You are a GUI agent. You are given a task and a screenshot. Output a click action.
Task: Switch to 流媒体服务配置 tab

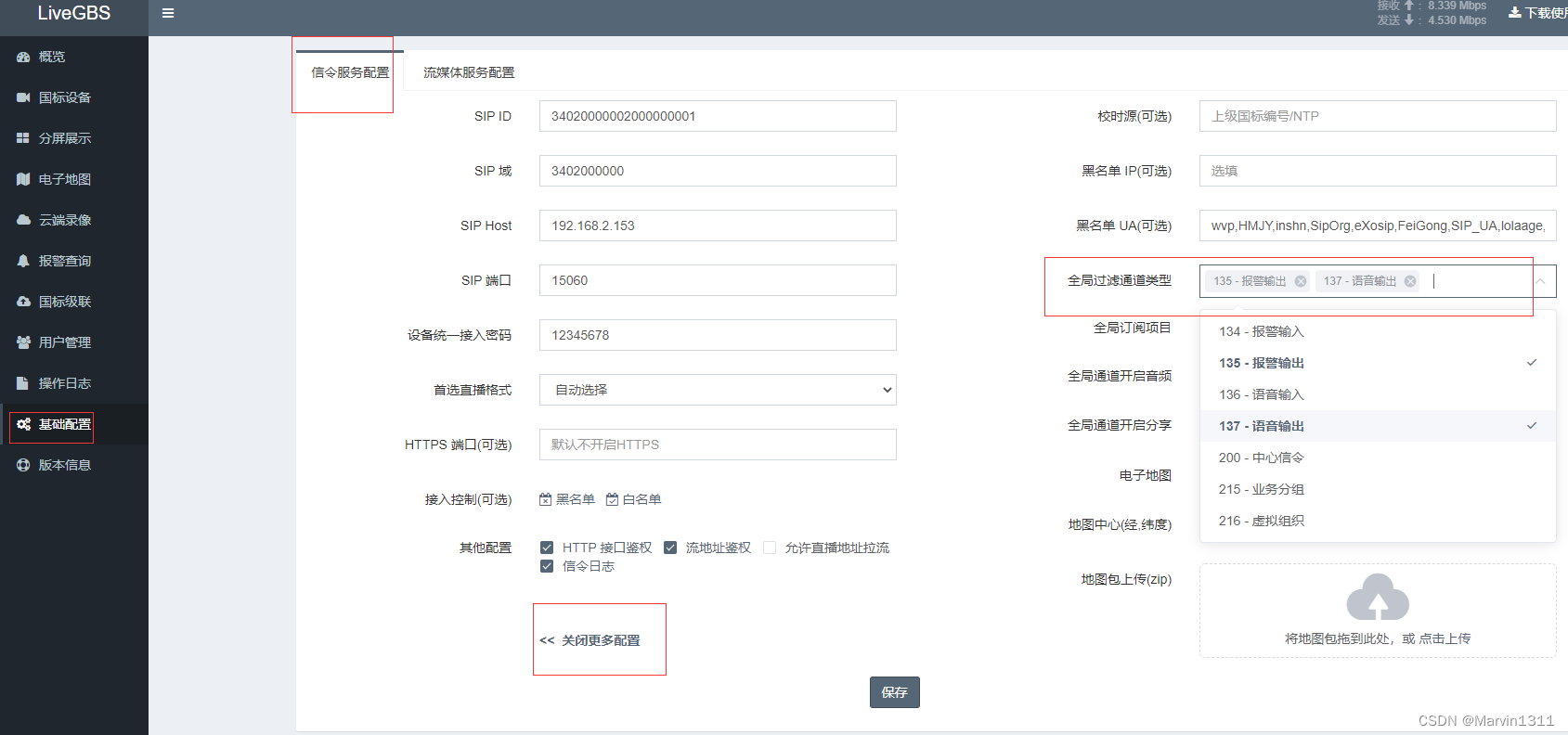coord(469,71)
